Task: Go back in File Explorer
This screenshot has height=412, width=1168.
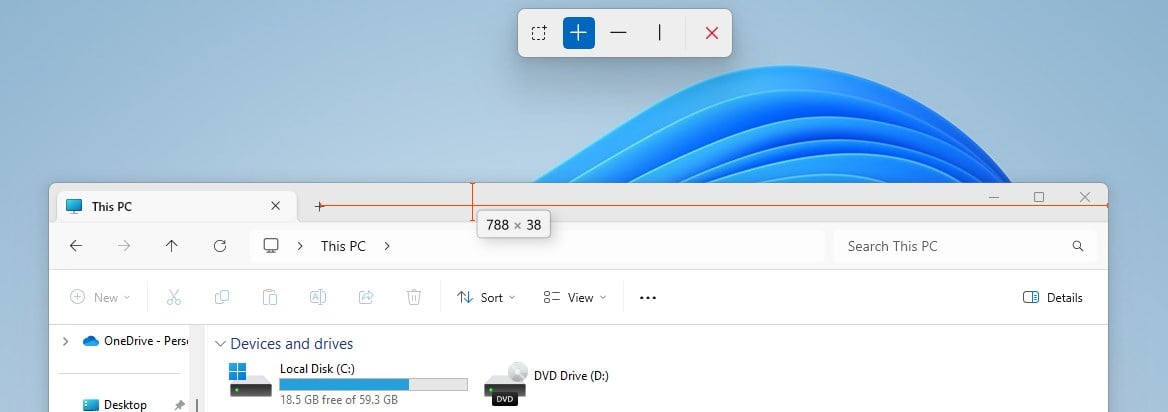Action: 76,246
